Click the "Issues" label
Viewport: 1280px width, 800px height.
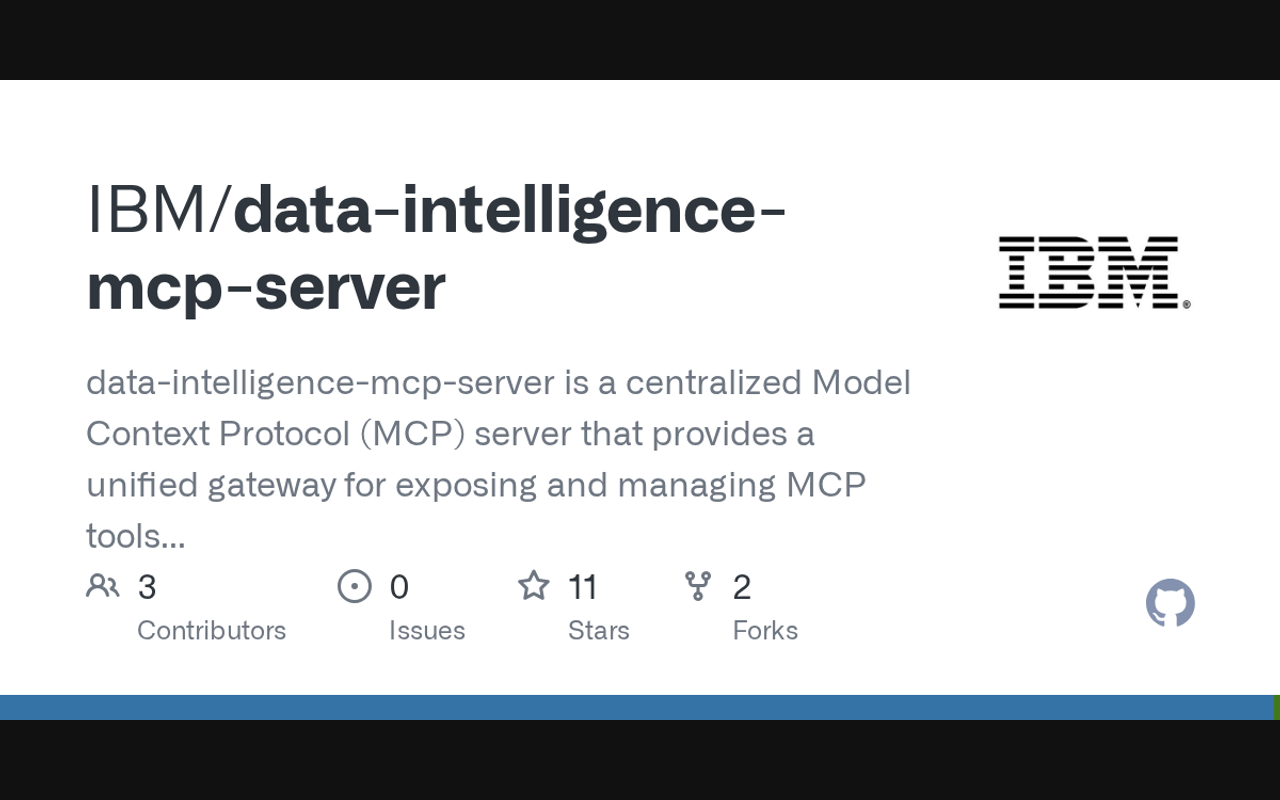[x=427, y=630]
